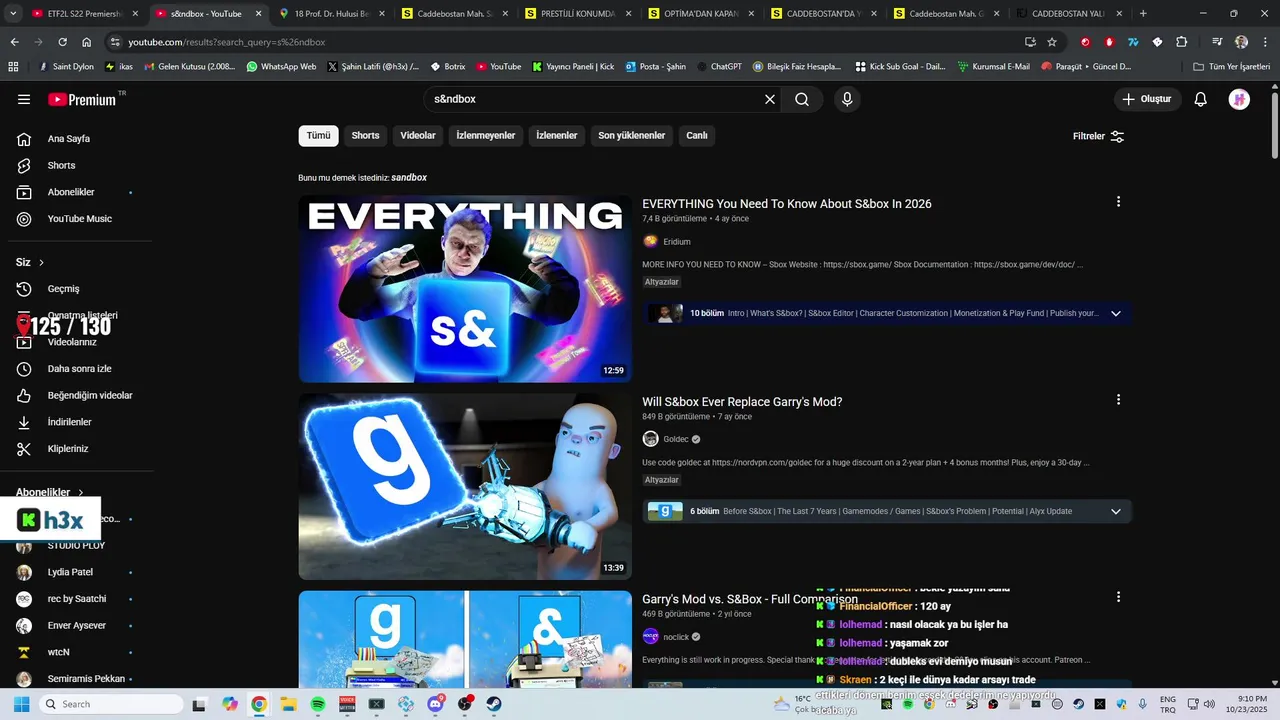The width and height of the screenshot is (1280, 720).
Task: Open the account avatar menu
Action: pyautogui.click(x=1239, y=99)
